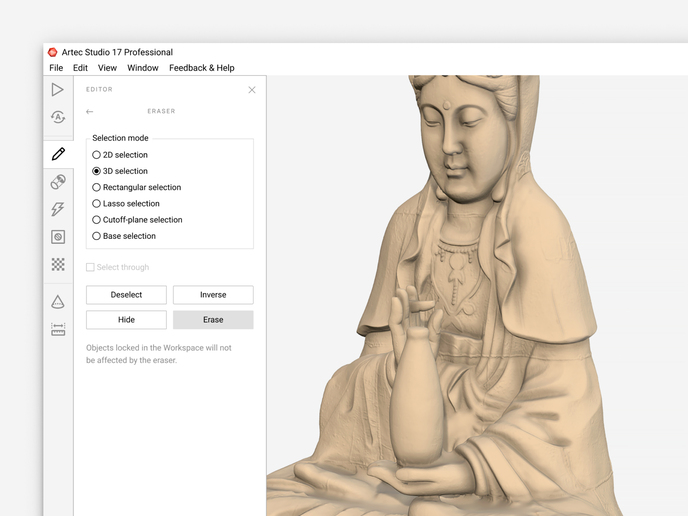The height and width of the screenshot is (516, 688).
Task: Toggle the Select through checkbox
Action: point(91,268)
